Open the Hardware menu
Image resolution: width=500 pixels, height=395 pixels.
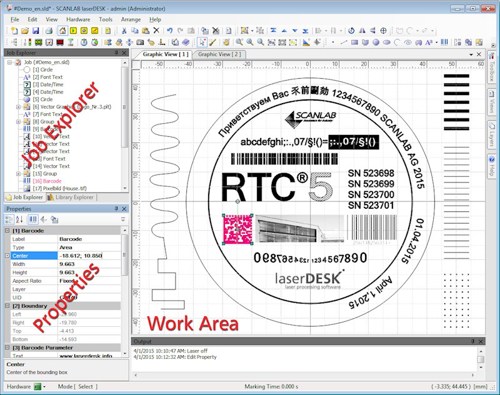tap(78, 19)
